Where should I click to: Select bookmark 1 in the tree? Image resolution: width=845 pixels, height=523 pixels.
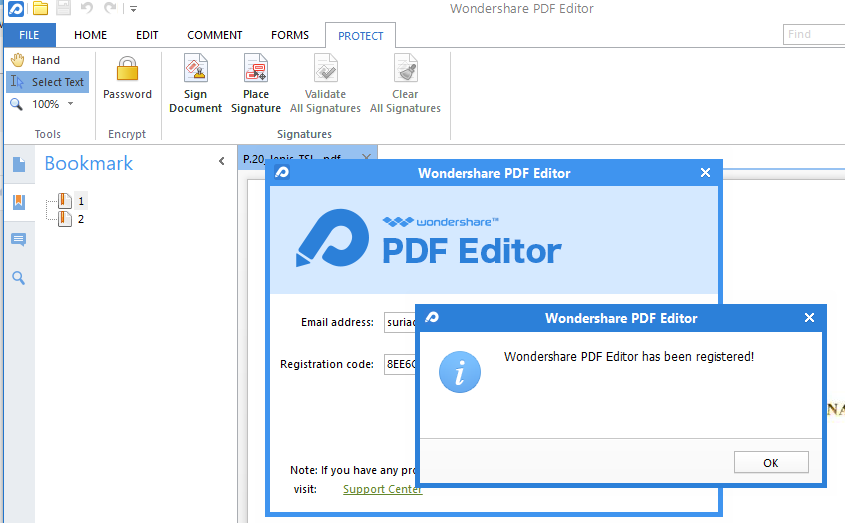click(81, 201)
